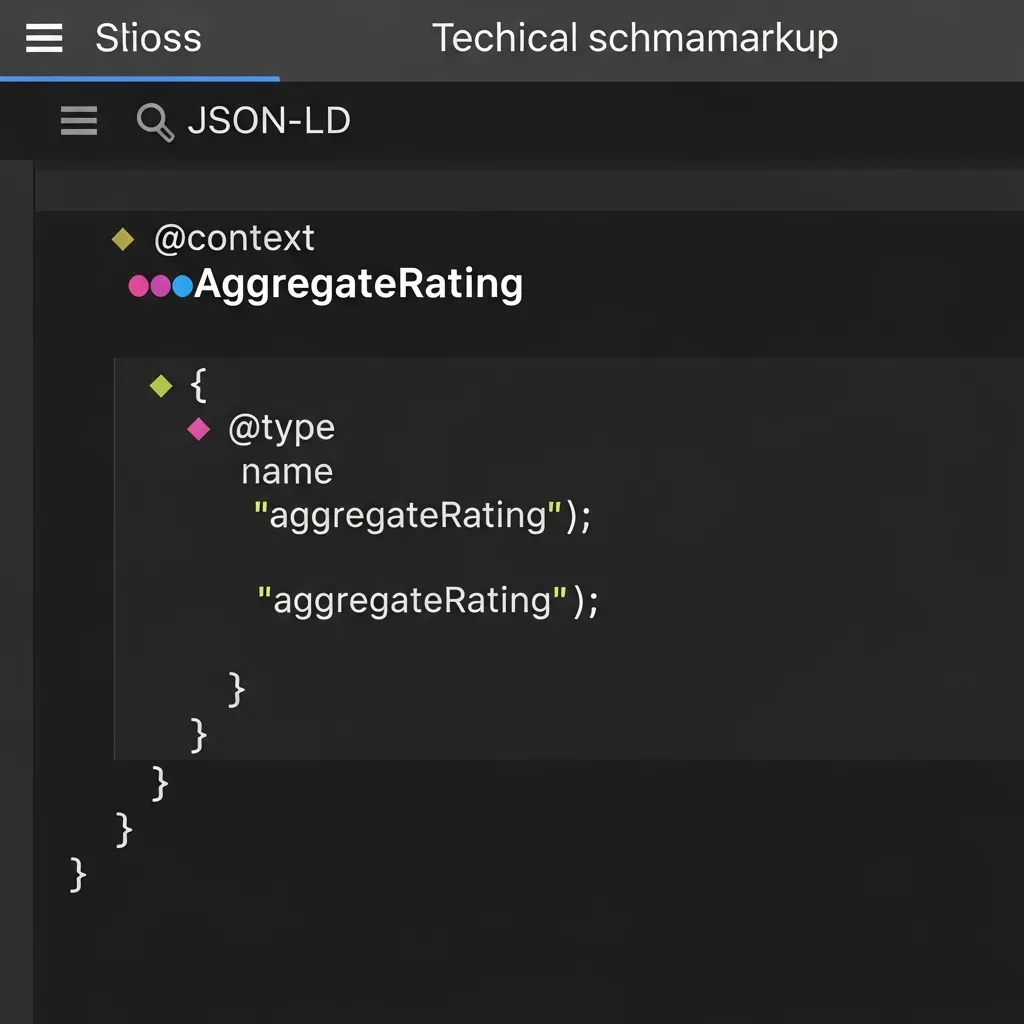Open the Techical schmamarkup tab
Image resolution: width=1024 pixels, height=1024 pixels.
(636, 38)
